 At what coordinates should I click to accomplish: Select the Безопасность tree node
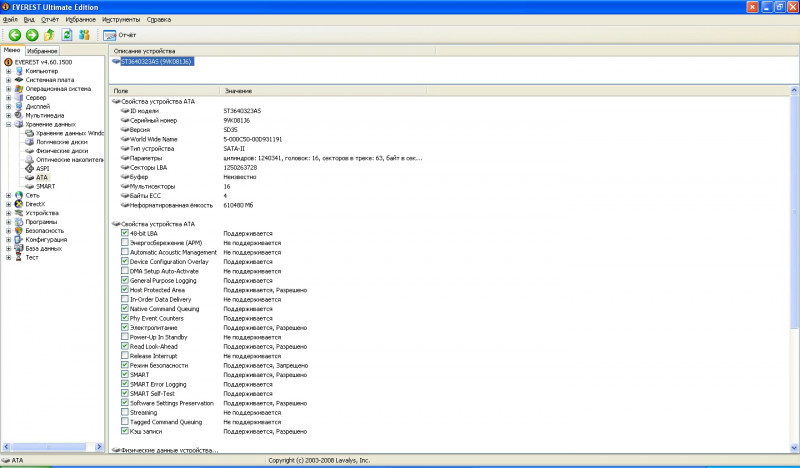coord(45,231)
